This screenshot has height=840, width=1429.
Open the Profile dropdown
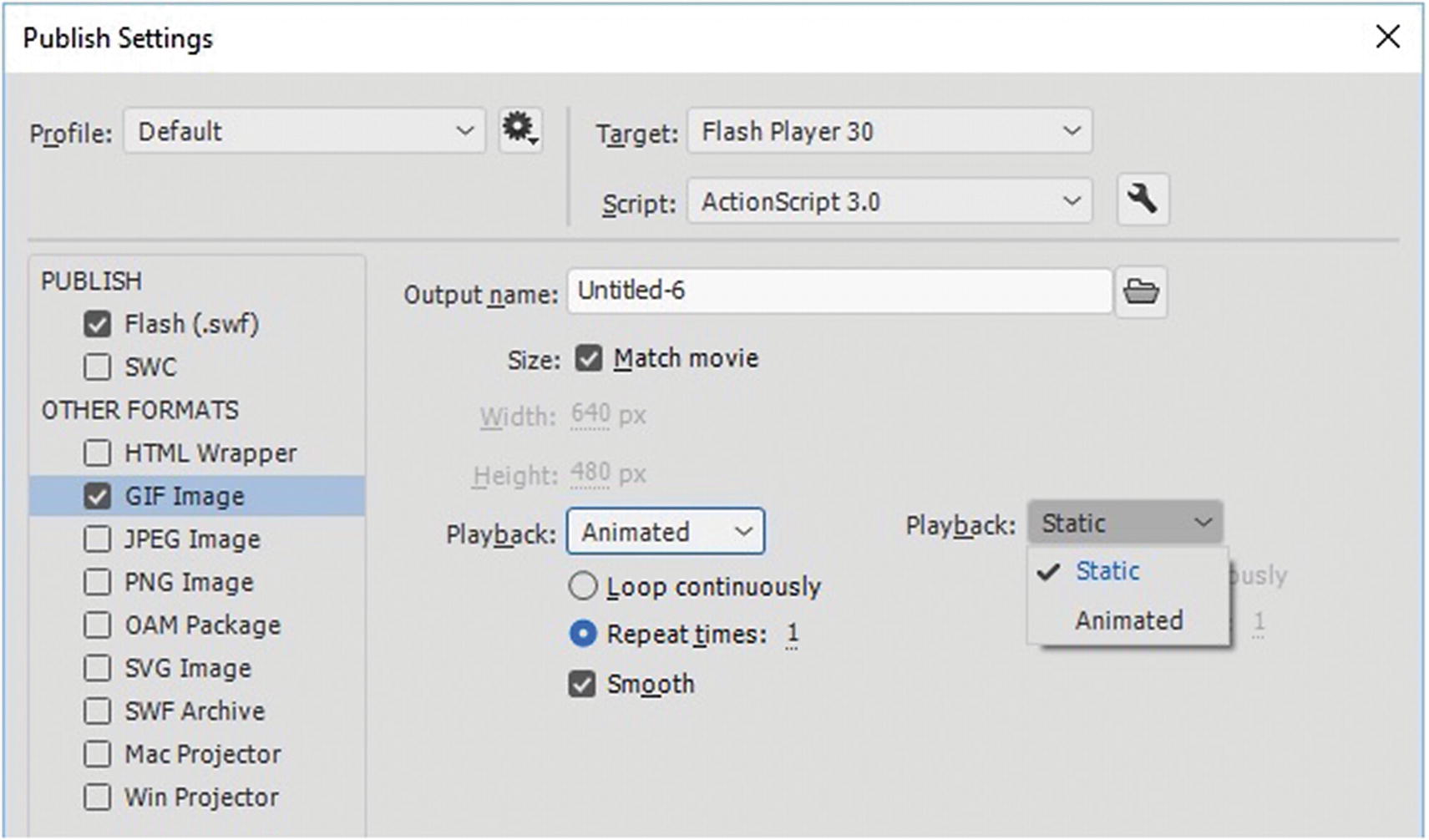click(304, 131)
